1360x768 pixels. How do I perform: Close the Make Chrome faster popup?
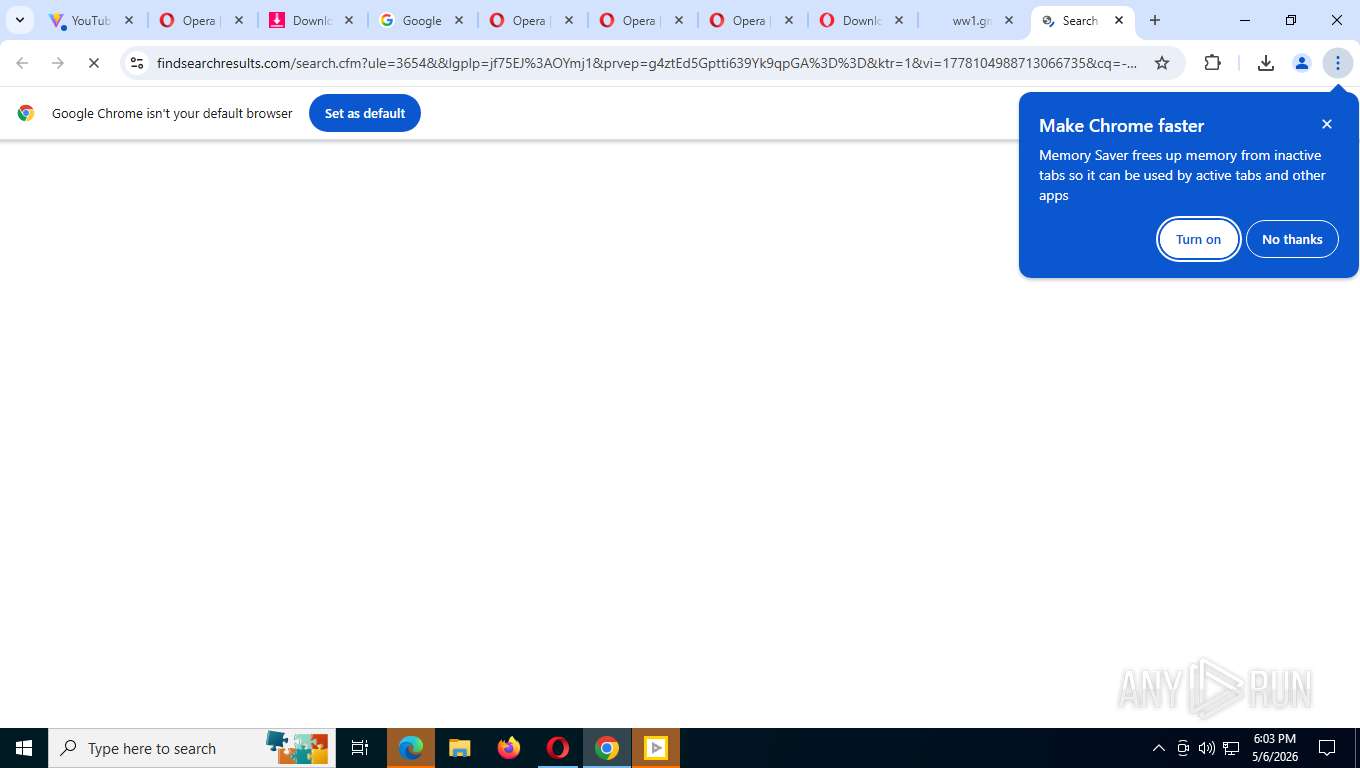click(x=1327, y=124)
